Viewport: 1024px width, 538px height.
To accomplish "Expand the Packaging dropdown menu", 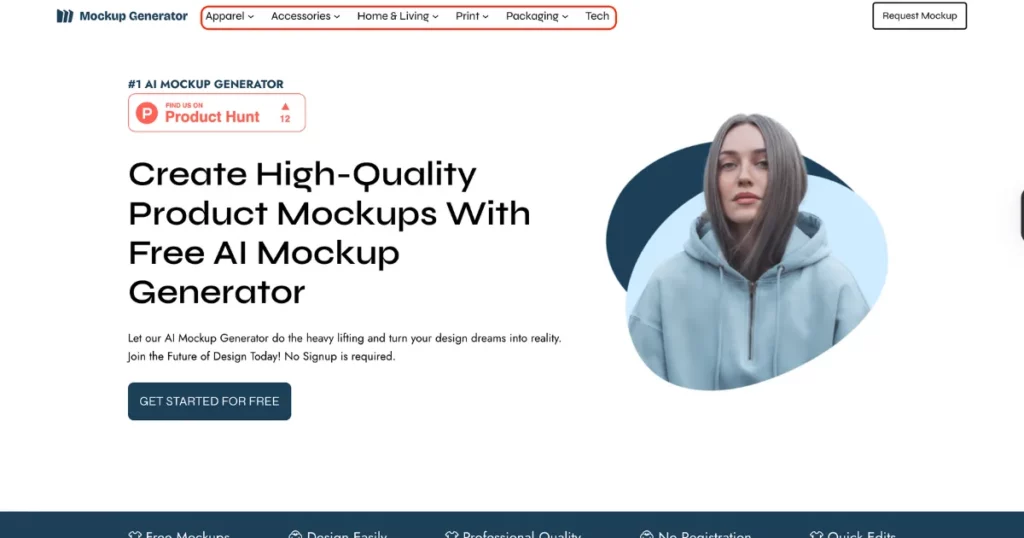I will click(536, 16).
